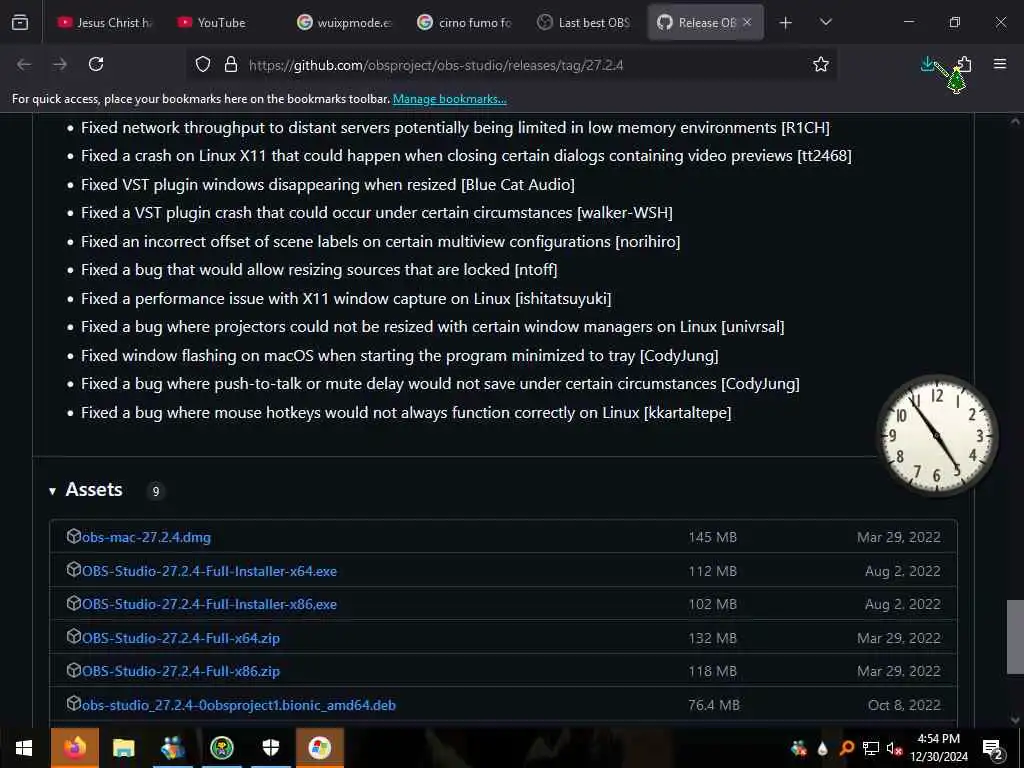1024x768 pixels.
Task: Open the notification center icon
Action: pyautogui.click(x=993, y=749)
